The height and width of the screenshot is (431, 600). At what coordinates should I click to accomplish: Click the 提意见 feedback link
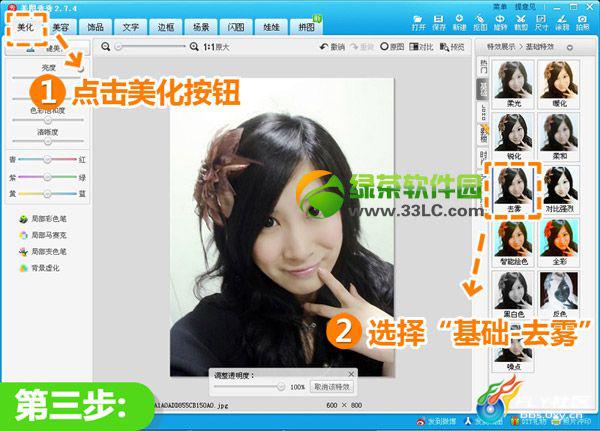(525, 6)
